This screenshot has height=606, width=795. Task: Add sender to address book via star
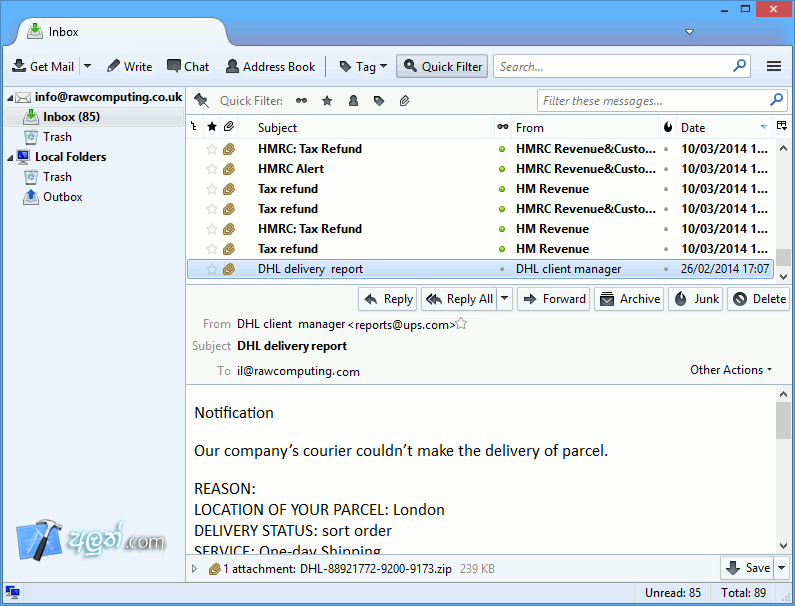461,324
